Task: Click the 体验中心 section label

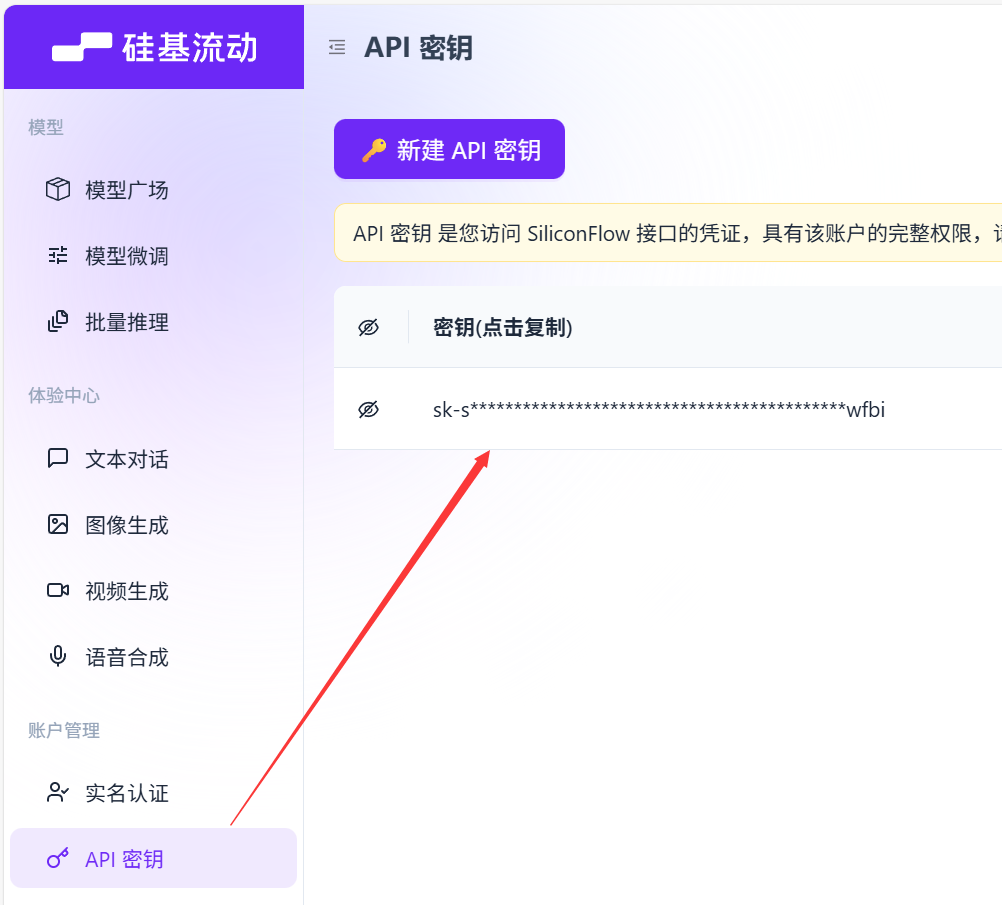Action: point(64,396)
